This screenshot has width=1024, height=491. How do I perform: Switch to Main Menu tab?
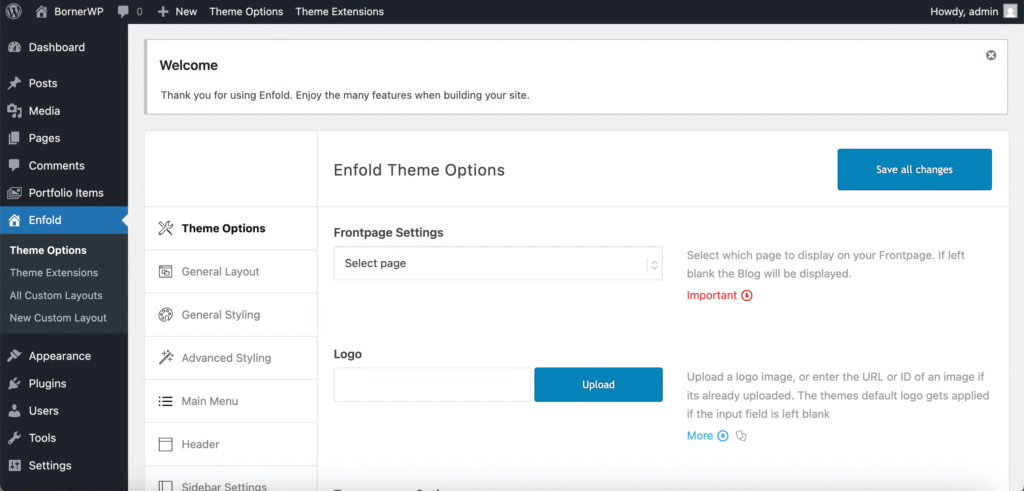click(x=231, y=401)
